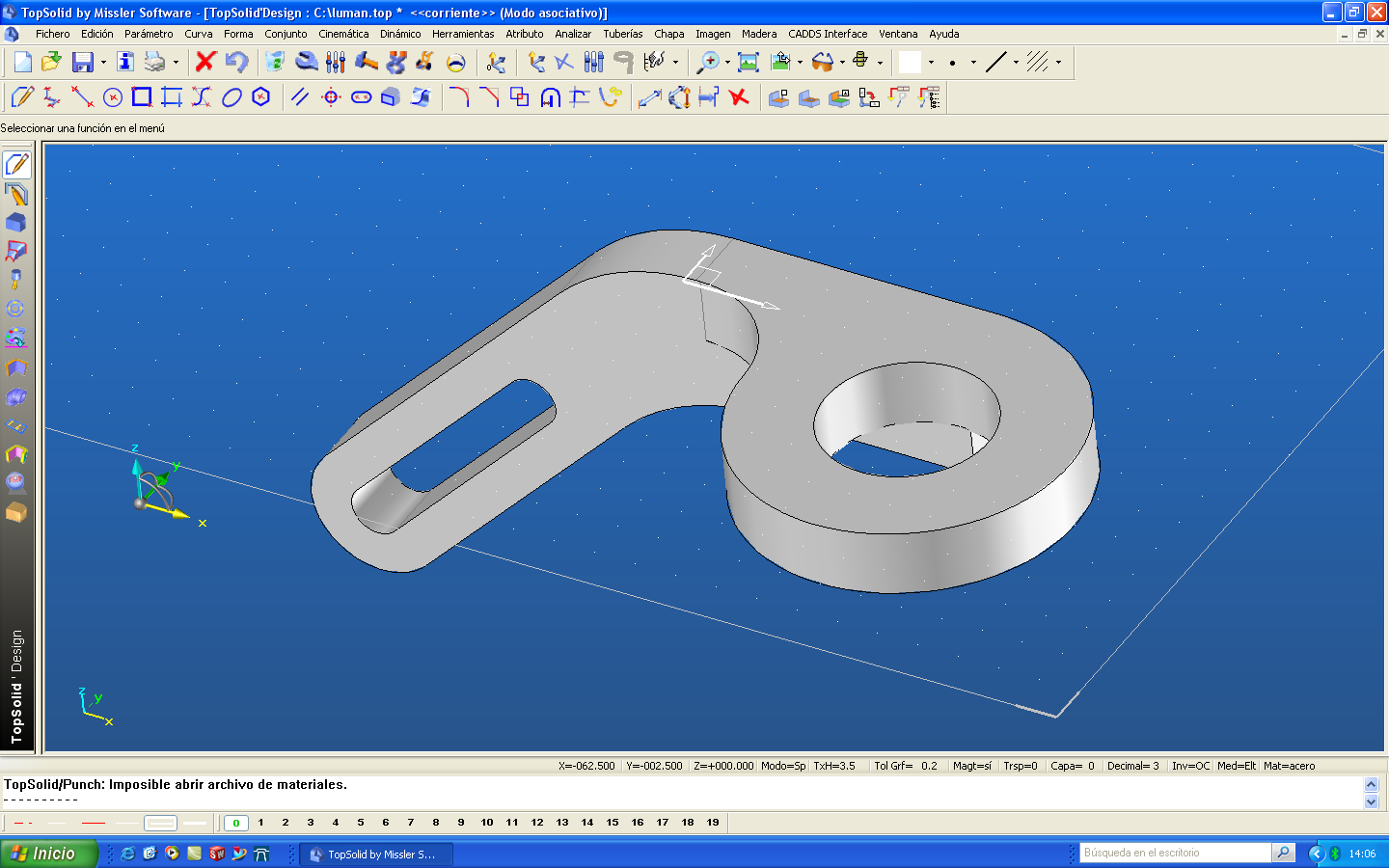Select layer 1 in the layer bar

[x=260, y=823]
